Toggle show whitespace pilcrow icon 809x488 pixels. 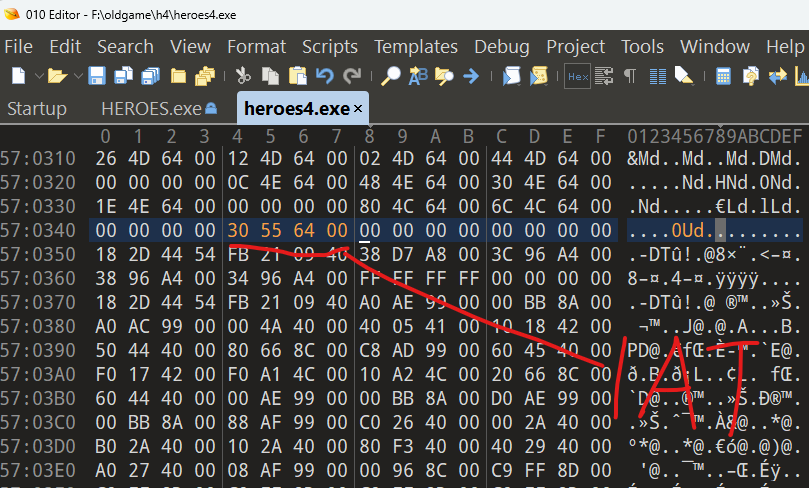629,76
